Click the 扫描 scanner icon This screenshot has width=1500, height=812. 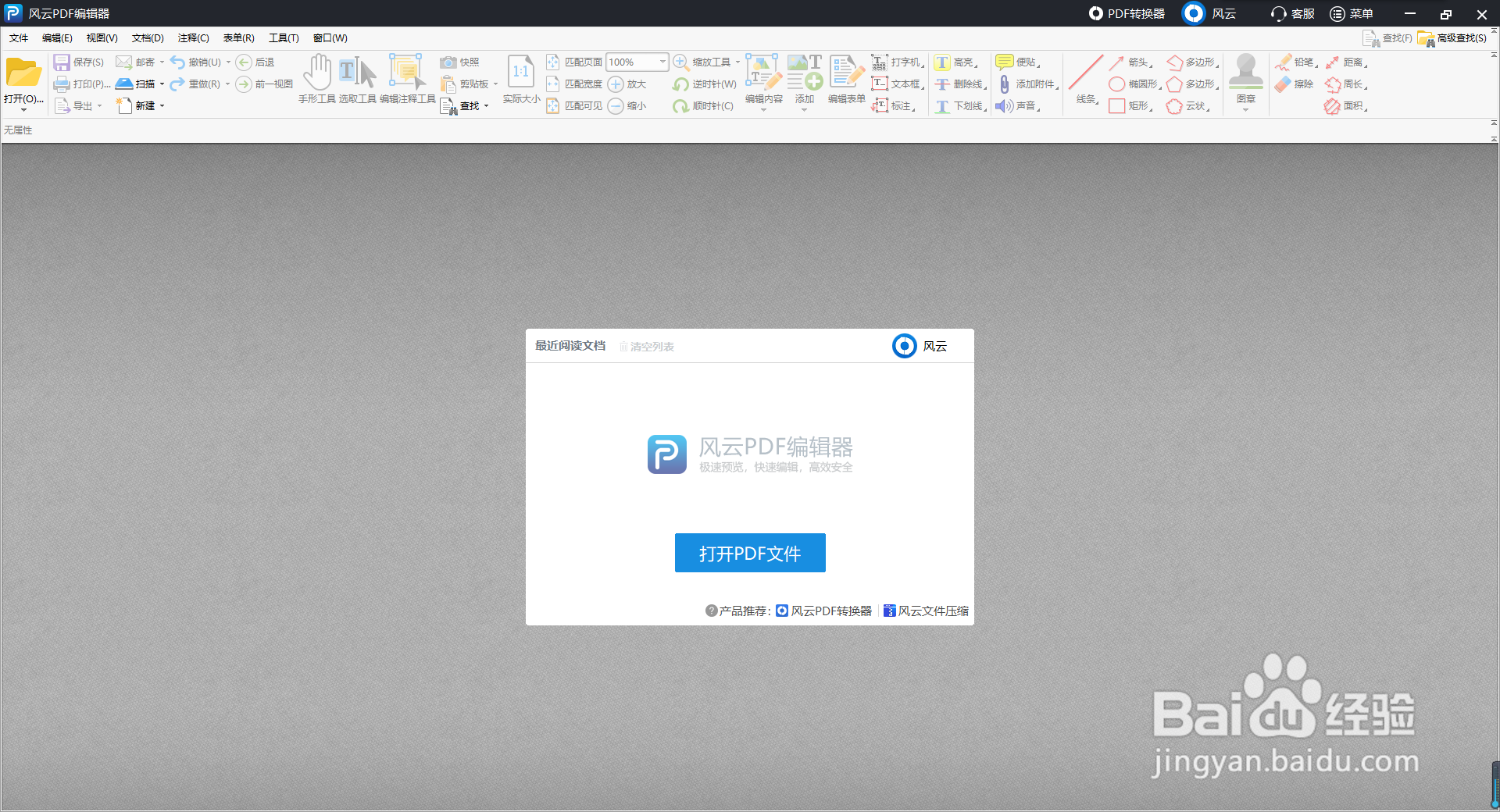tap(124, 84)
